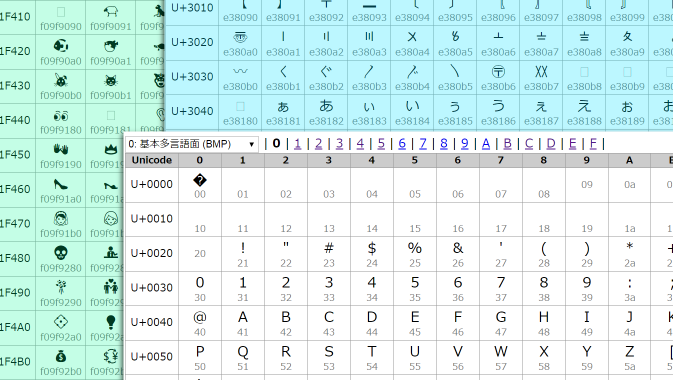Select plane link 5
This screenshot has width=673, height=380.
[x=381, y=144]
